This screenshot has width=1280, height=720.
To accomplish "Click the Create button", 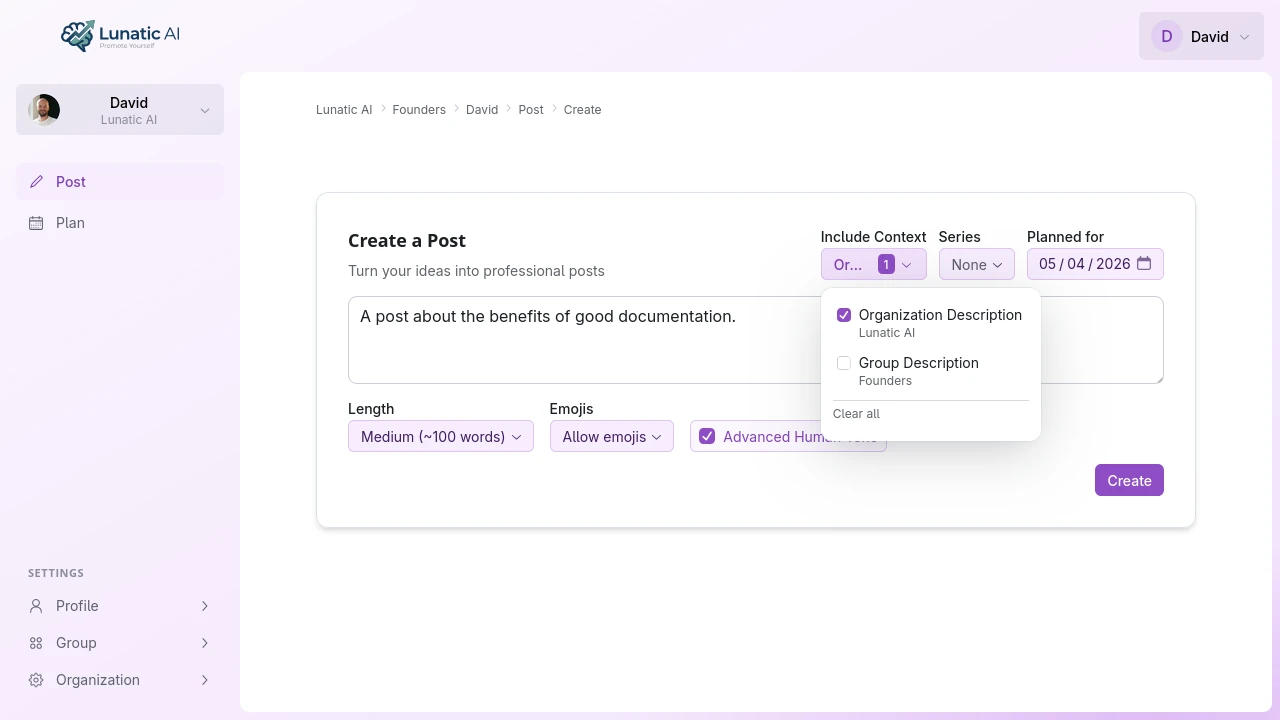I will click(x=1129, y=480).
